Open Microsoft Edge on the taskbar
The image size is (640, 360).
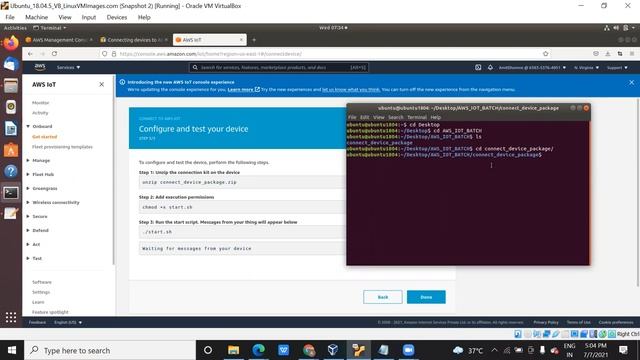click(258, 350)
